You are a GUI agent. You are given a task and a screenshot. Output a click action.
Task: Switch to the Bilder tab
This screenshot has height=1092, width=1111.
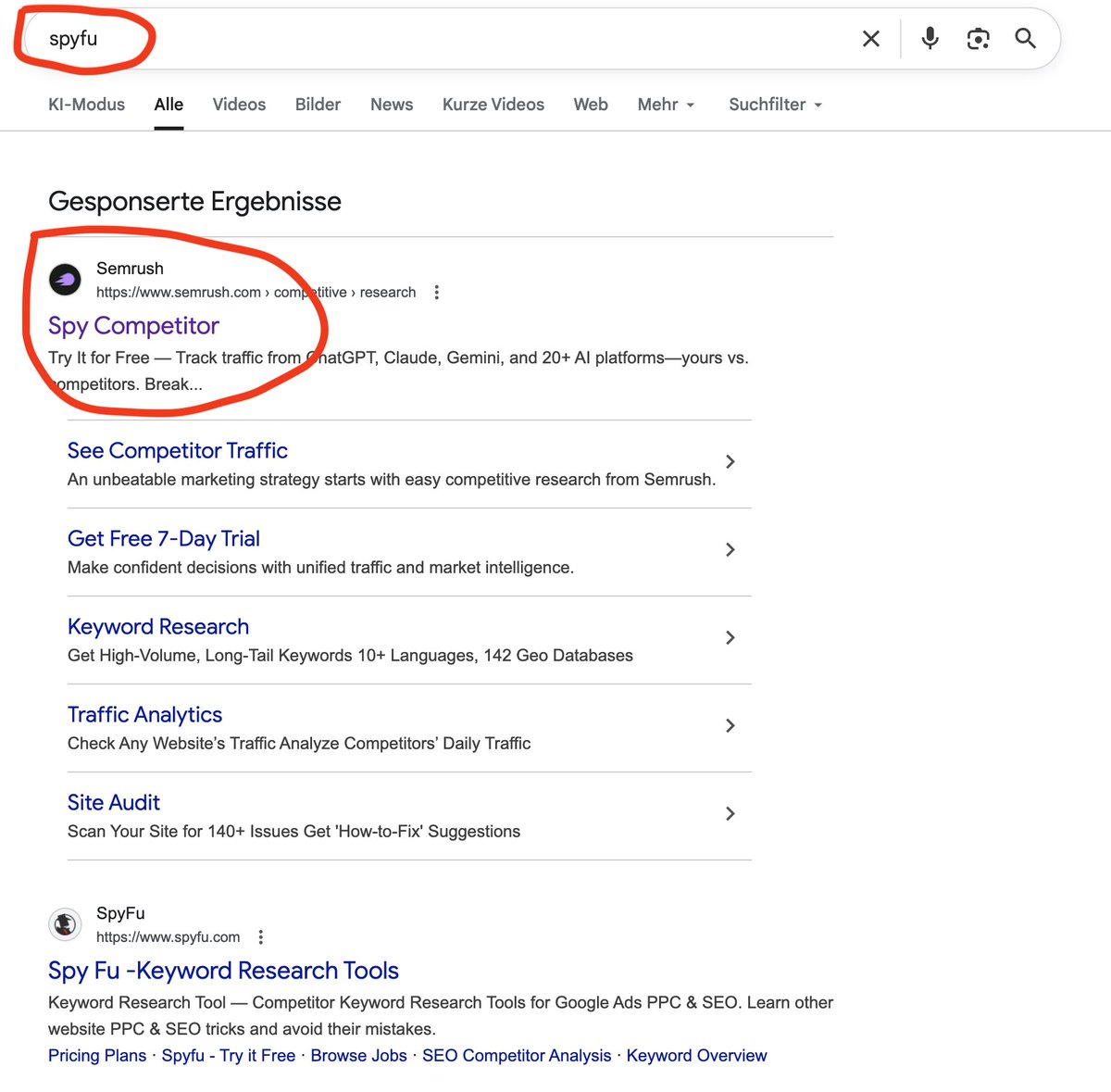318,105
